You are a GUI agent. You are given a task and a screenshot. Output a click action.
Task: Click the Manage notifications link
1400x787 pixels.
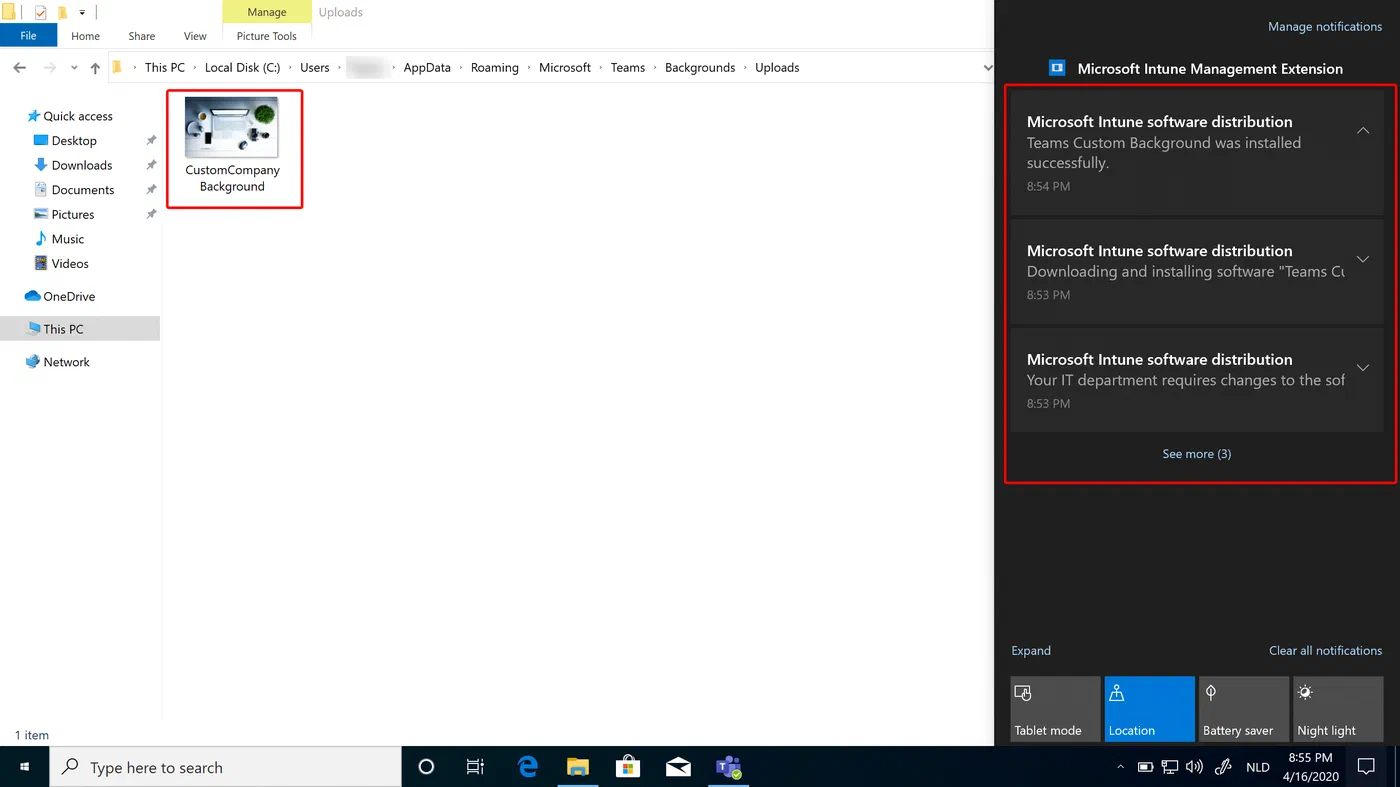point(1325,27)
